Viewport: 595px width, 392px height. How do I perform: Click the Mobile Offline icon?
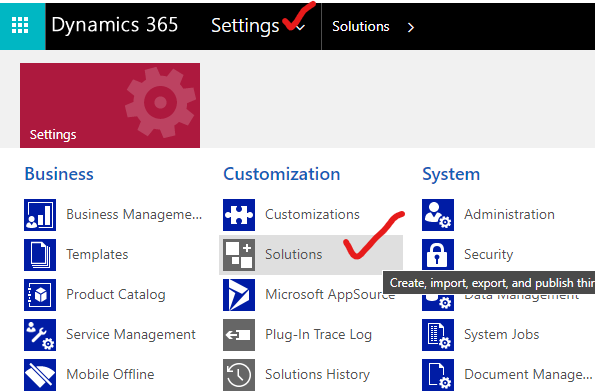point(40,375)
